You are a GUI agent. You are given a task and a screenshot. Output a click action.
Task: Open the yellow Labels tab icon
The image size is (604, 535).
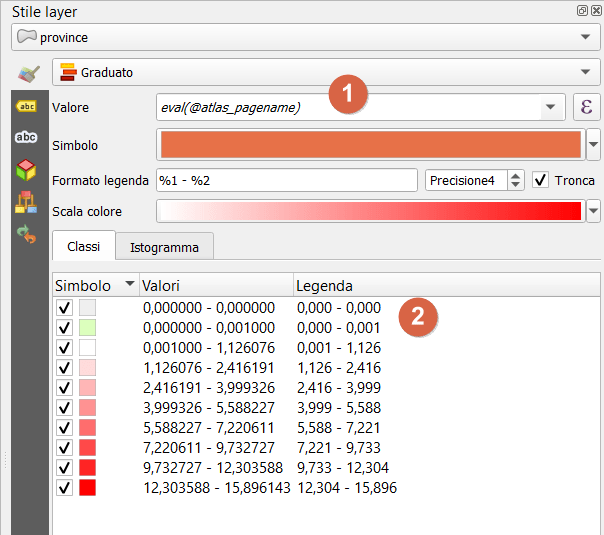(x=26, y=106)
